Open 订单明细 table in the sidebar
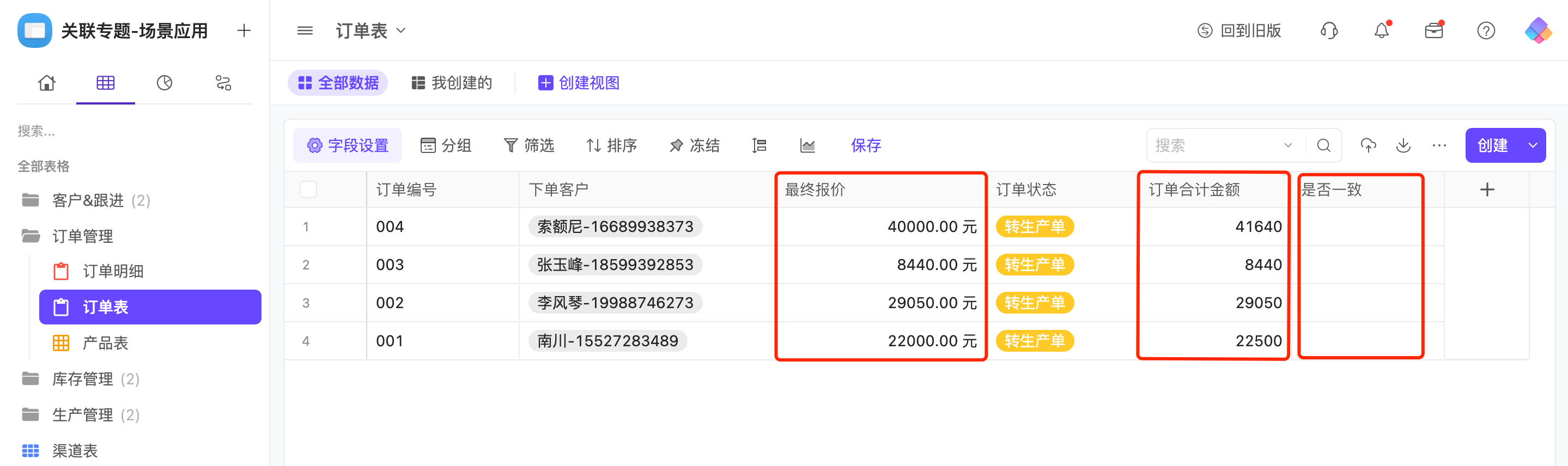This screenshot has width=1568, height=466. [150, 271]
